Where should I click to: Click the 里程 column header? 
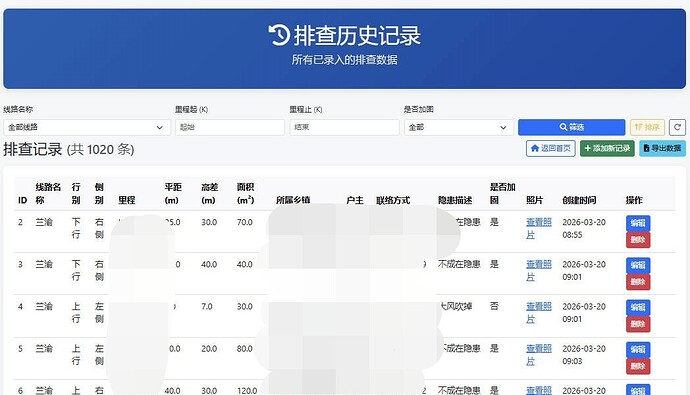127,200
